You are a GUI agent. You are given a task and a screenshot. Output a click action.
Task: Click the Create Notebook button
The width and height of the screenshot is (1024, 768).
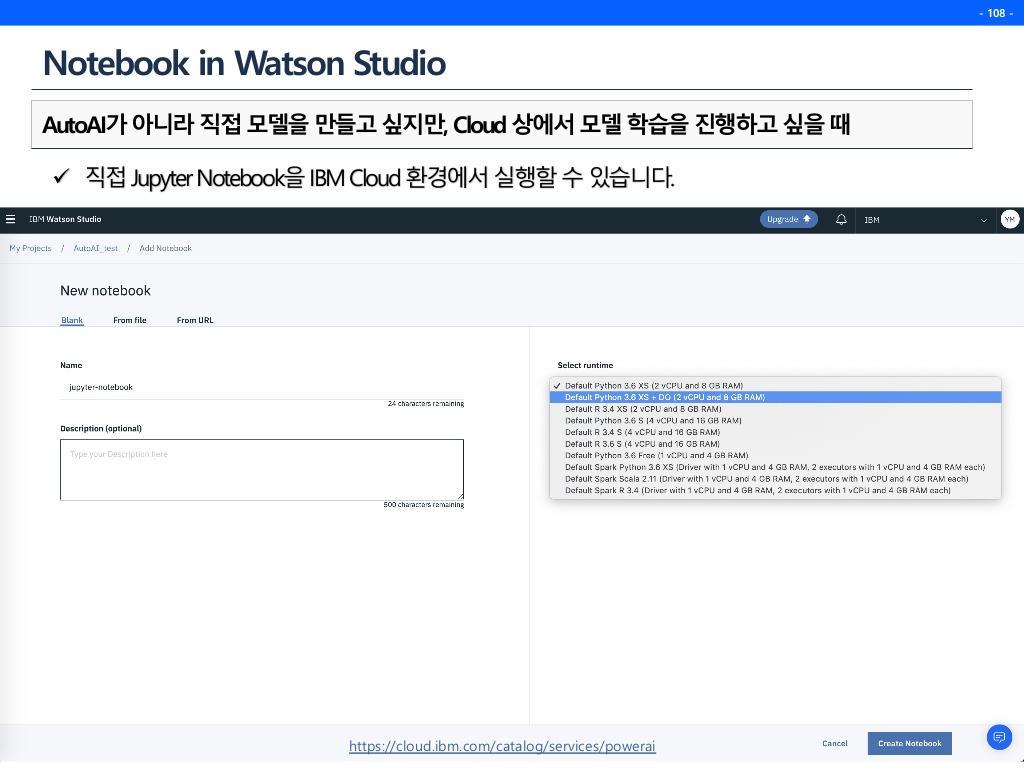tap(909, 743)
